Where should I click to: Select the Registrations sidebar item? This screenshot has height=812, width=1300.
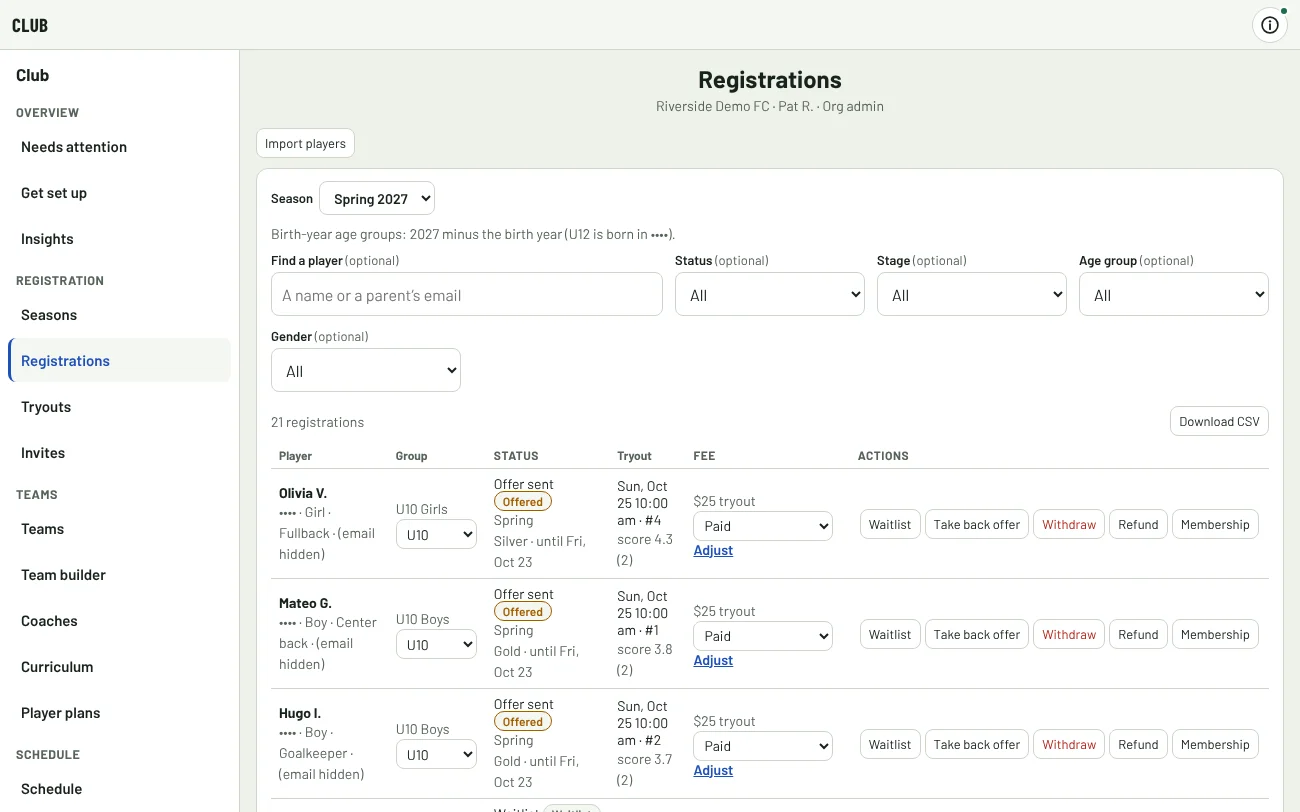coord(119,361)
